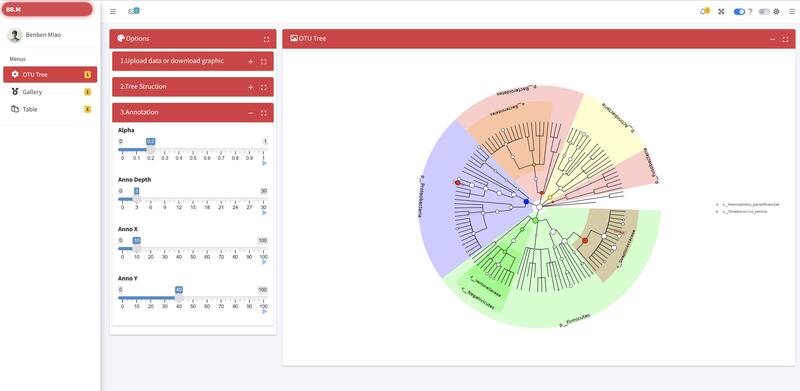
Task: Expand the Tree Struction section
Action: pyautogui.click(x=251, y=87)
